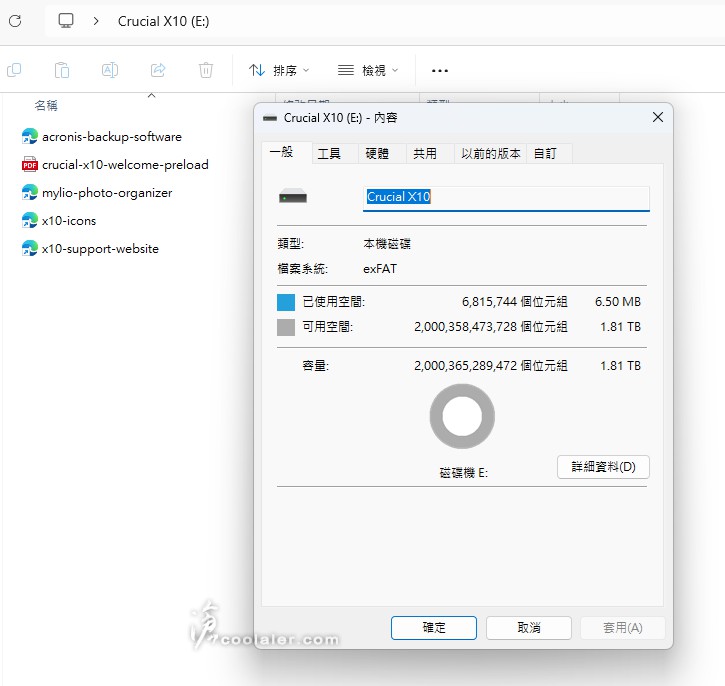Viewport: 725px width, 686px height.
Task: Click the 詳細資料(D) details button
Action: [x=603, y=467]
